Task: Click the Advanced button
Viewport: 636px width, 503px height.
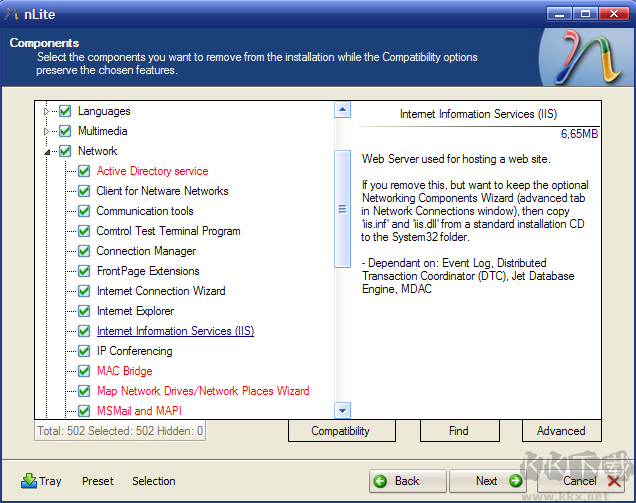Action: point(561,431)
